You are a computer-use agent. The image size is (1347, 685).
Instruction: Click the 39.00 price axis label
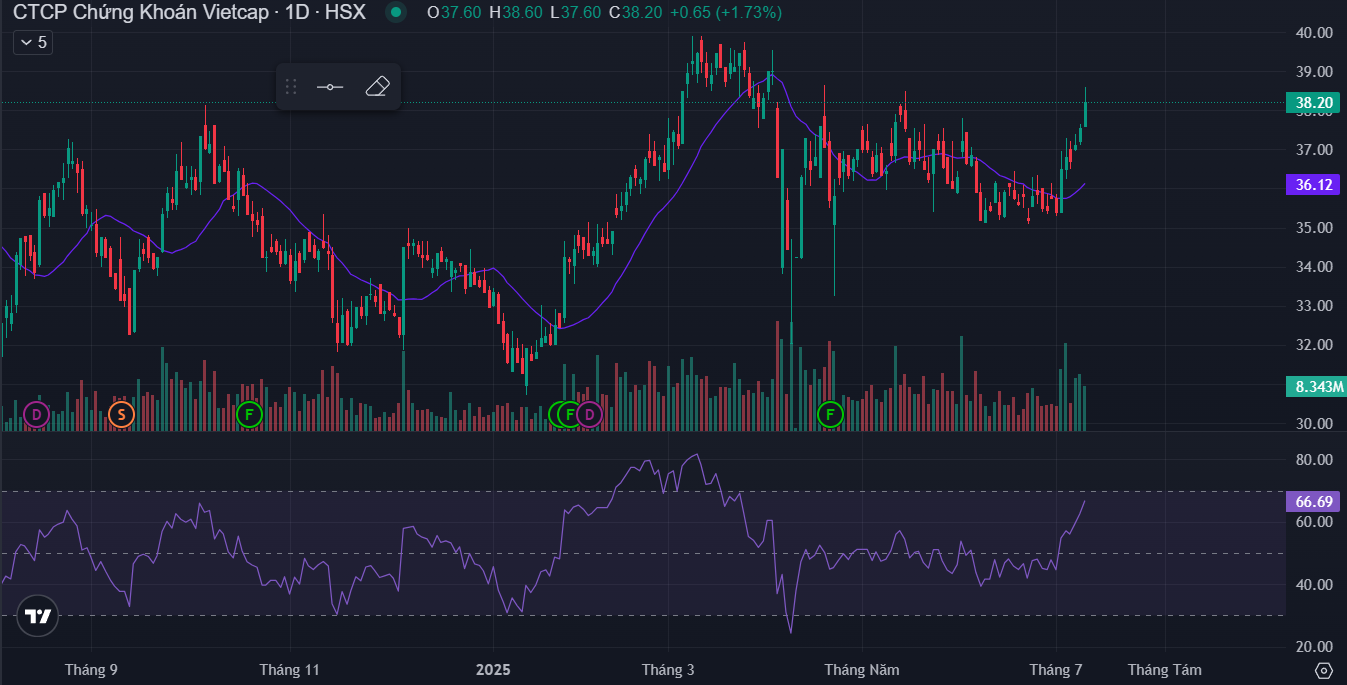[1314, 72]
